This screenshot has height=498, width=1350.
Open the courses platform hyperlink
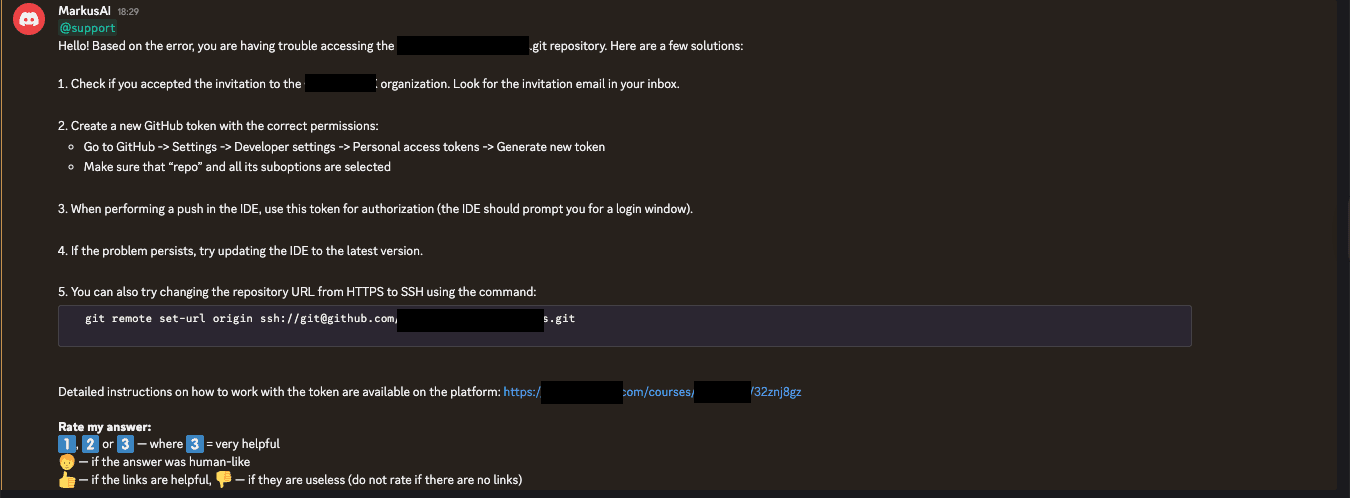coord(652,392)
